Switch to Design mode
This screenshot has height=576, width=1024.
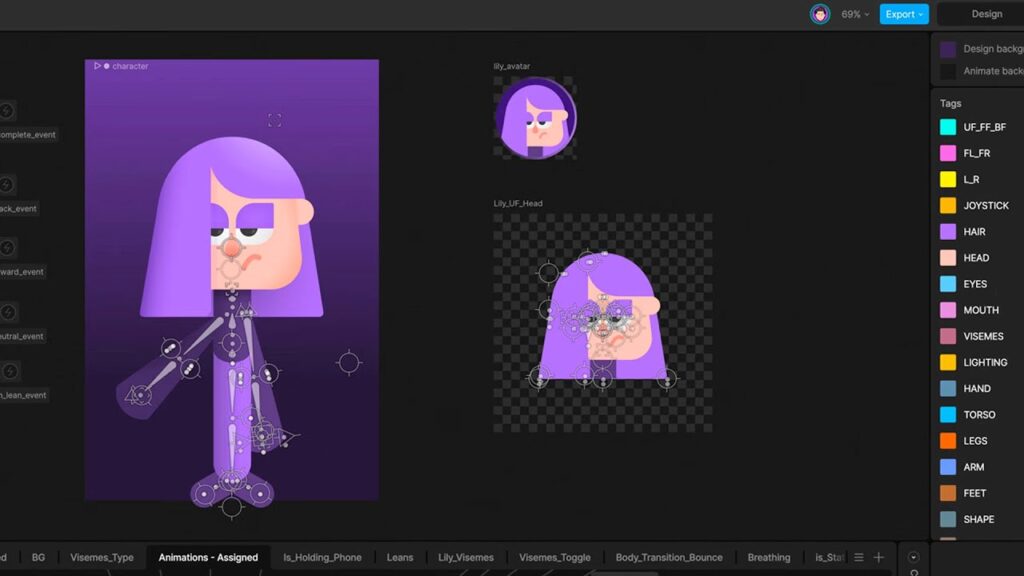986,14
